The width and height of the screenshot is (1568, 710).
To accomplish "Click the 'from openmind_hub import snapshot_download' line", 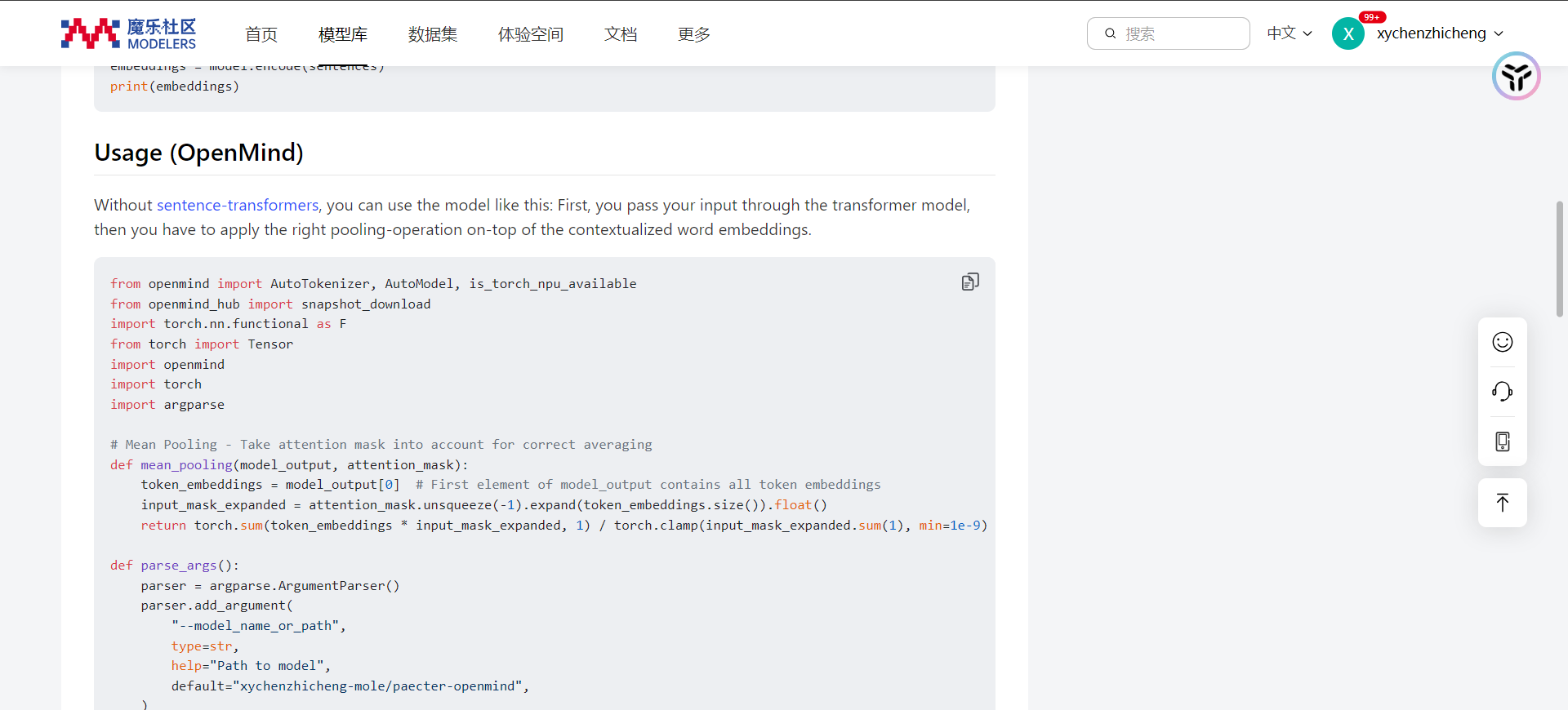I will [270, 304].
